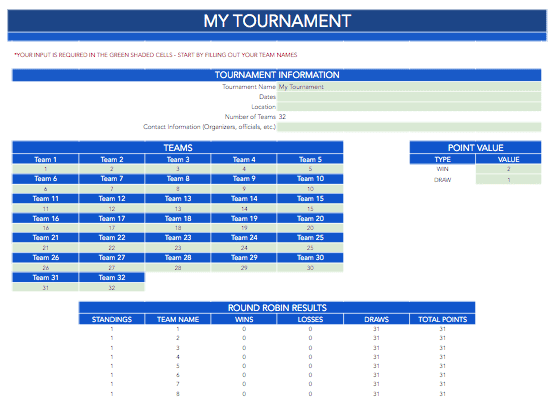The height and width of the screenshot is (405, 556).
Task: Select wins value for team name 4
Action: pyautogui.click(x=244, y=357)
